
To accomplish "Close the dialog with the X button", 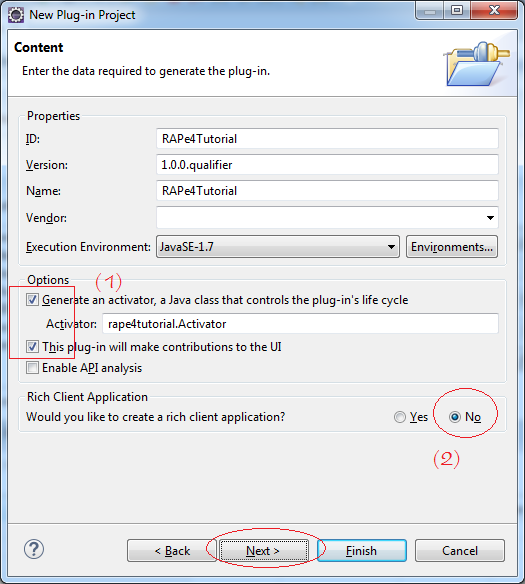I will (x=494, y=10).
